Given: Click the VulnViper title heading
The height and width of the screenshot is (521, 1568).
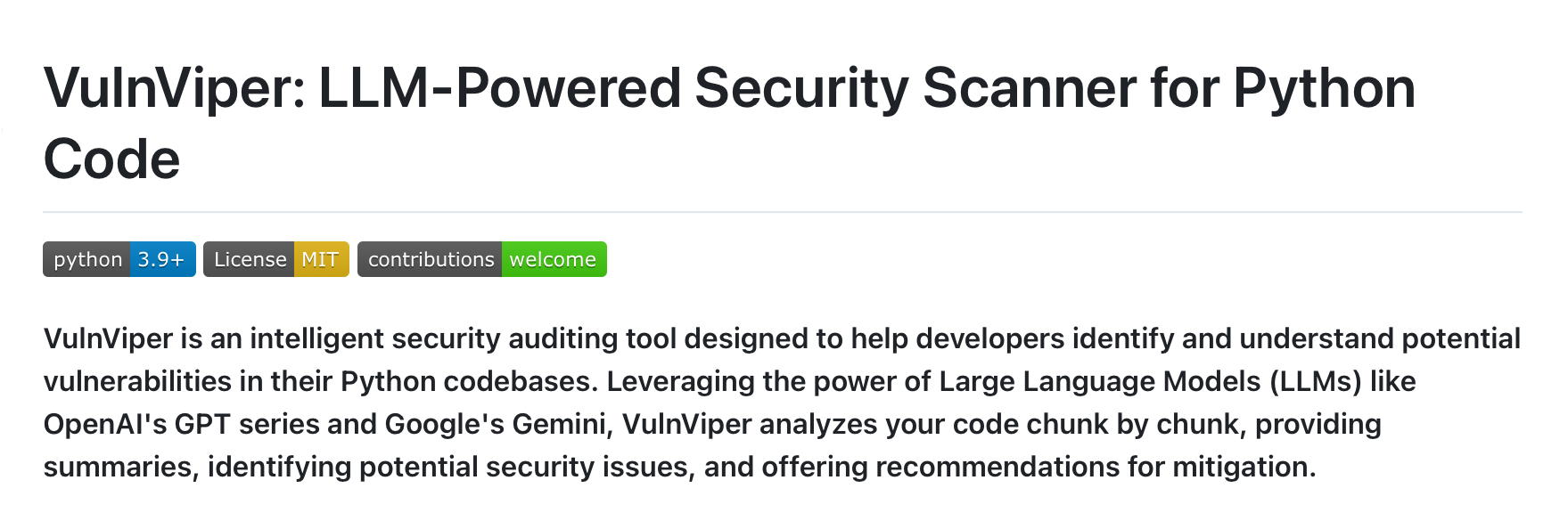Looking at the screenshot, I should pos(729,123).
